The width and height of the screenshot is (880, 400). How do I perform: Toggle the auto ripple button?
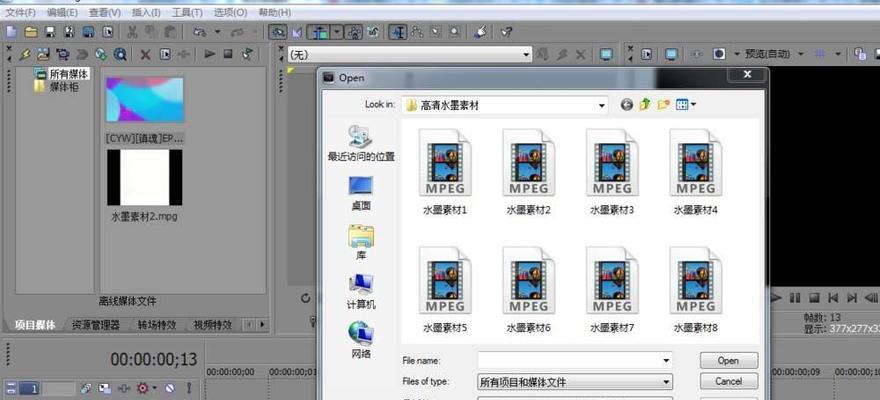(320, 33)
